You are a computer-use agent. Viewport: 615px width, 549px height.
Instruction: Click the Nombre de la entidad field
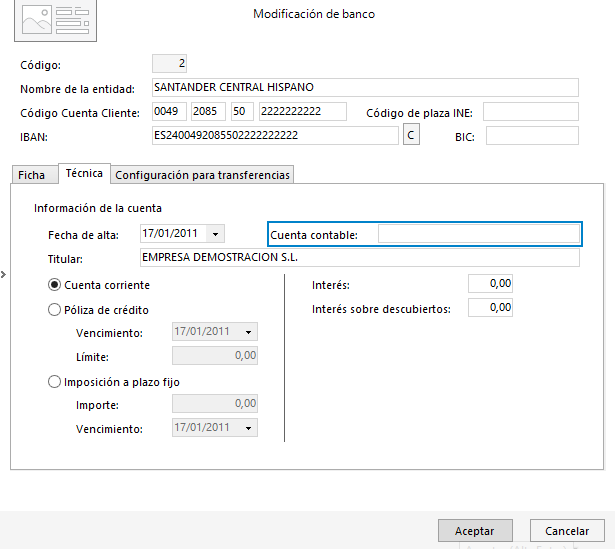point(365,88)
